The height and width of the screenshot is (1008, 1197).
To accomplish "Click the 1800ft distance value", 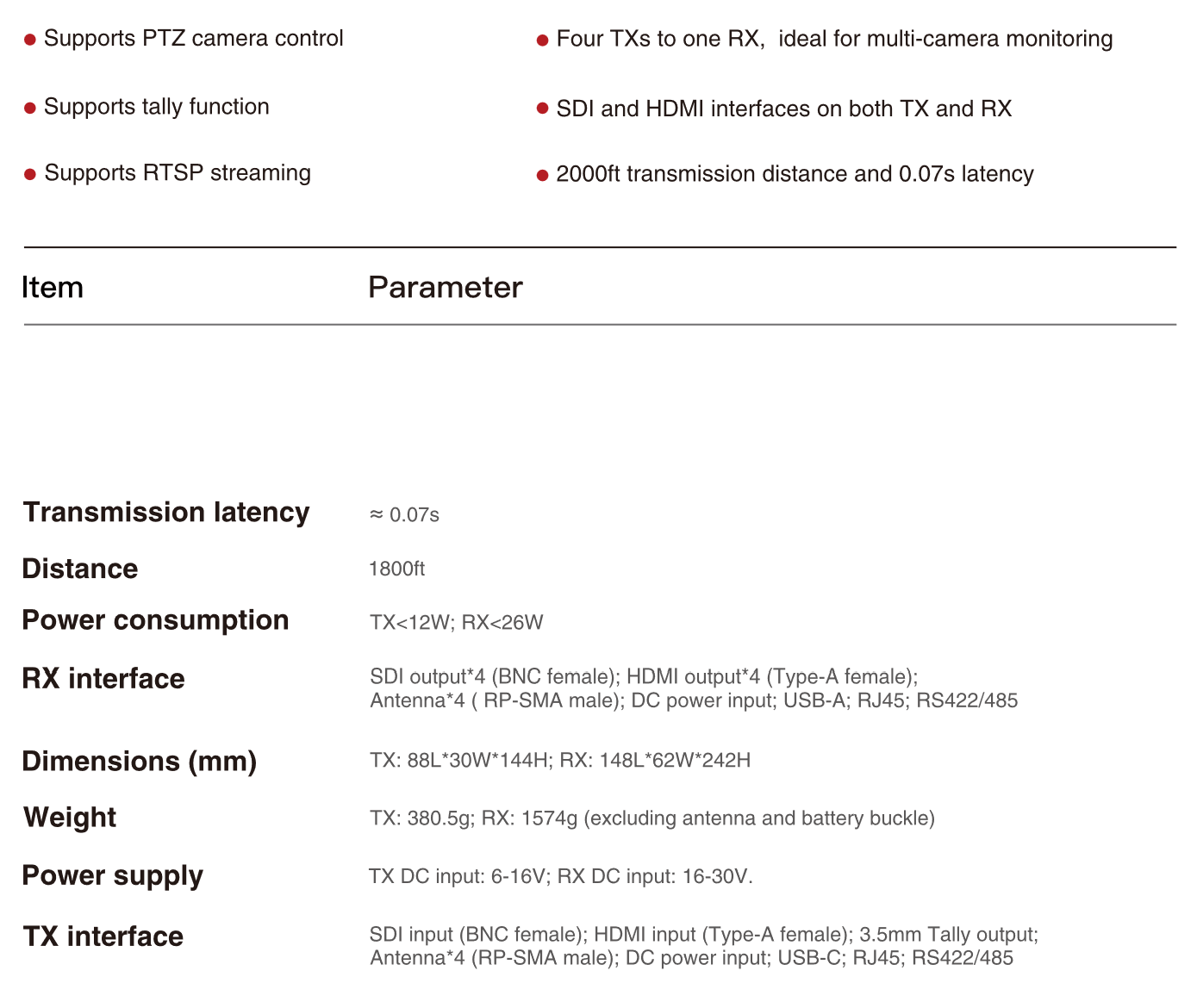I will click(396, 569).
